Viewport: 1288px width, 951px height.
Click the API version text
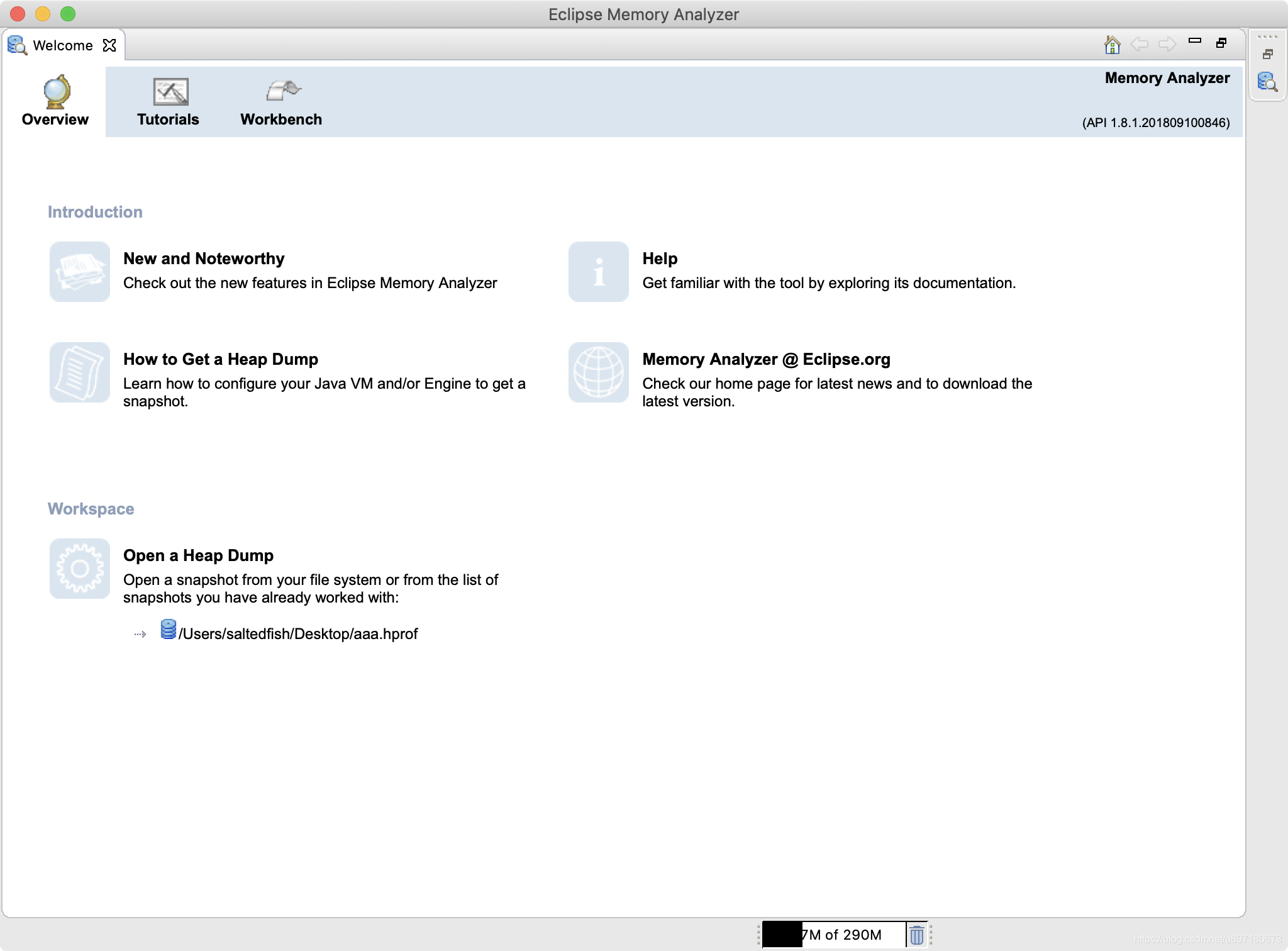(1156, 123)
